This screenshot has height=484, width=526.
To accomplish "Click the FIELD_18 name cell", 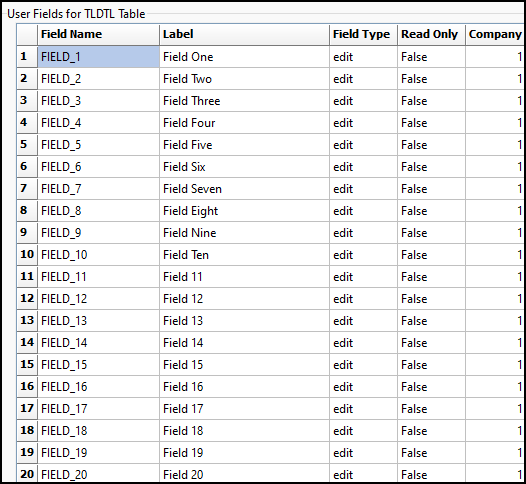I will (x=98, y=430).
